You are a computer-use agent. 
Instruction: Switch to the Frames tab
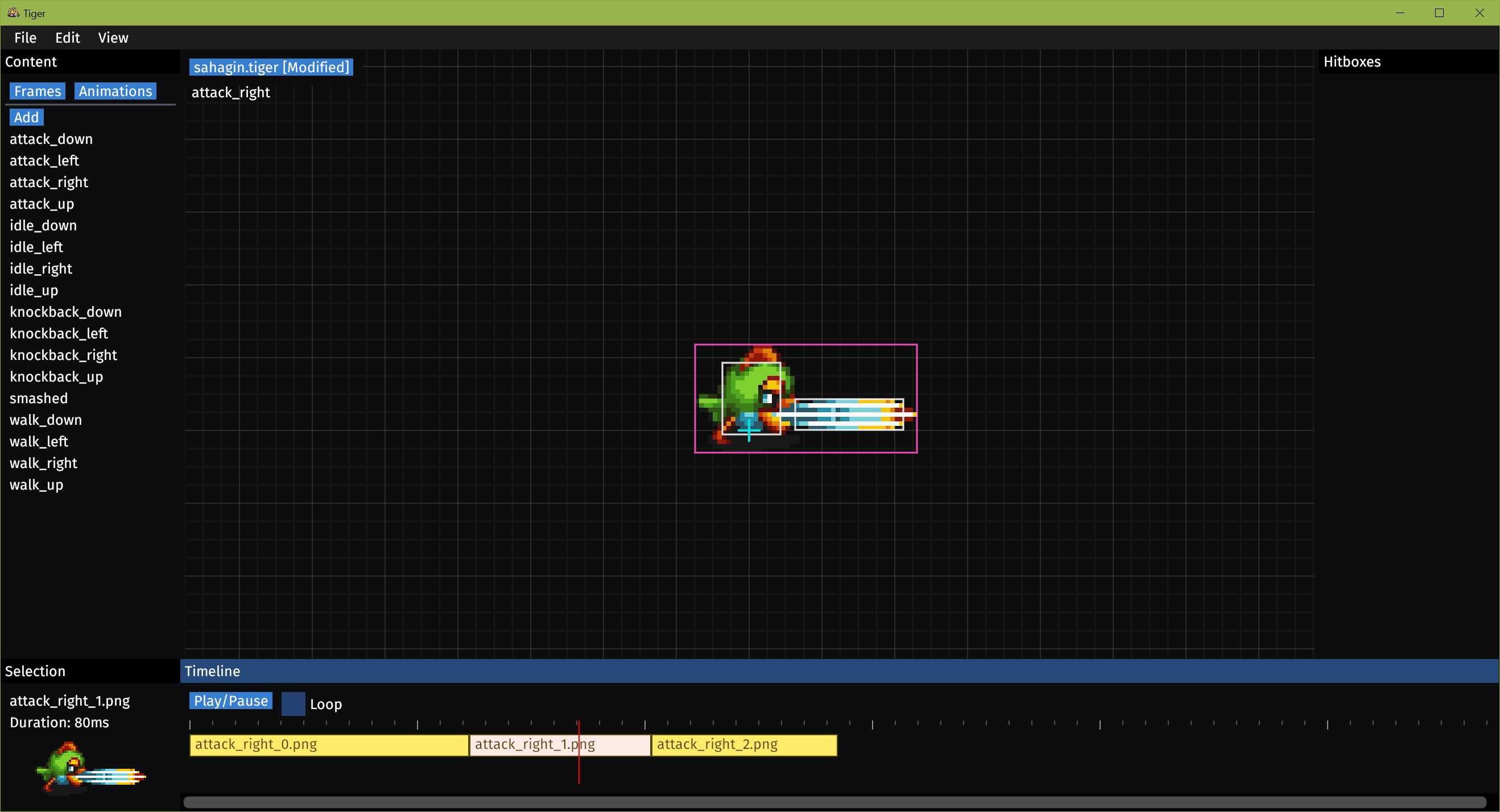(x=38, y=91)
